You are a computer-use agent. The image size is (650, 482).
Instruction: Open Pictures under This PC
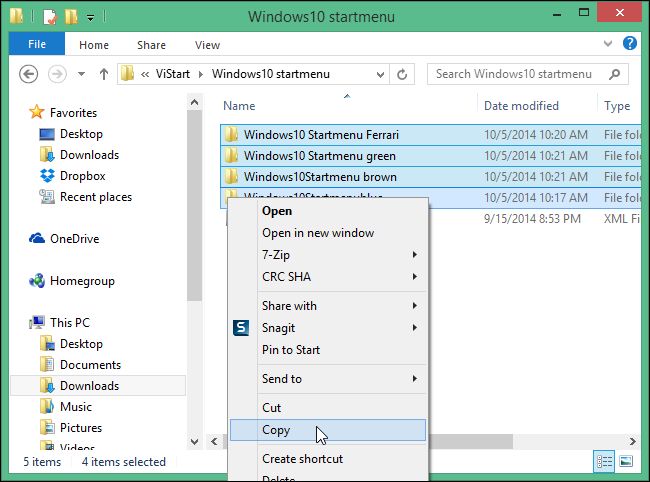(x=71, y=428)
